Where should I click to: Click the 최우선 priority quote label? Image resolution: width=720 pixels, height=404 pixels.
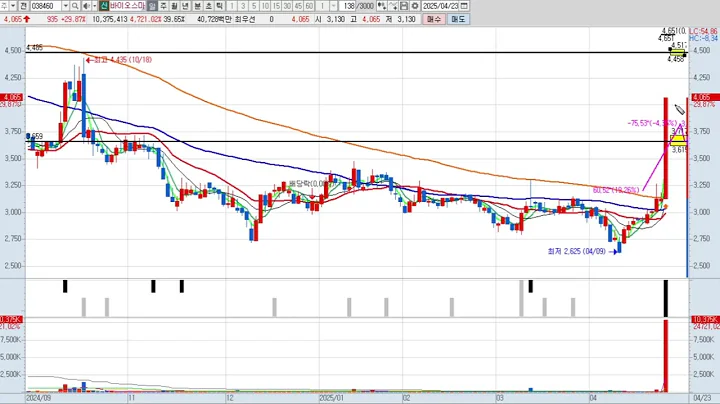[244, 19]
